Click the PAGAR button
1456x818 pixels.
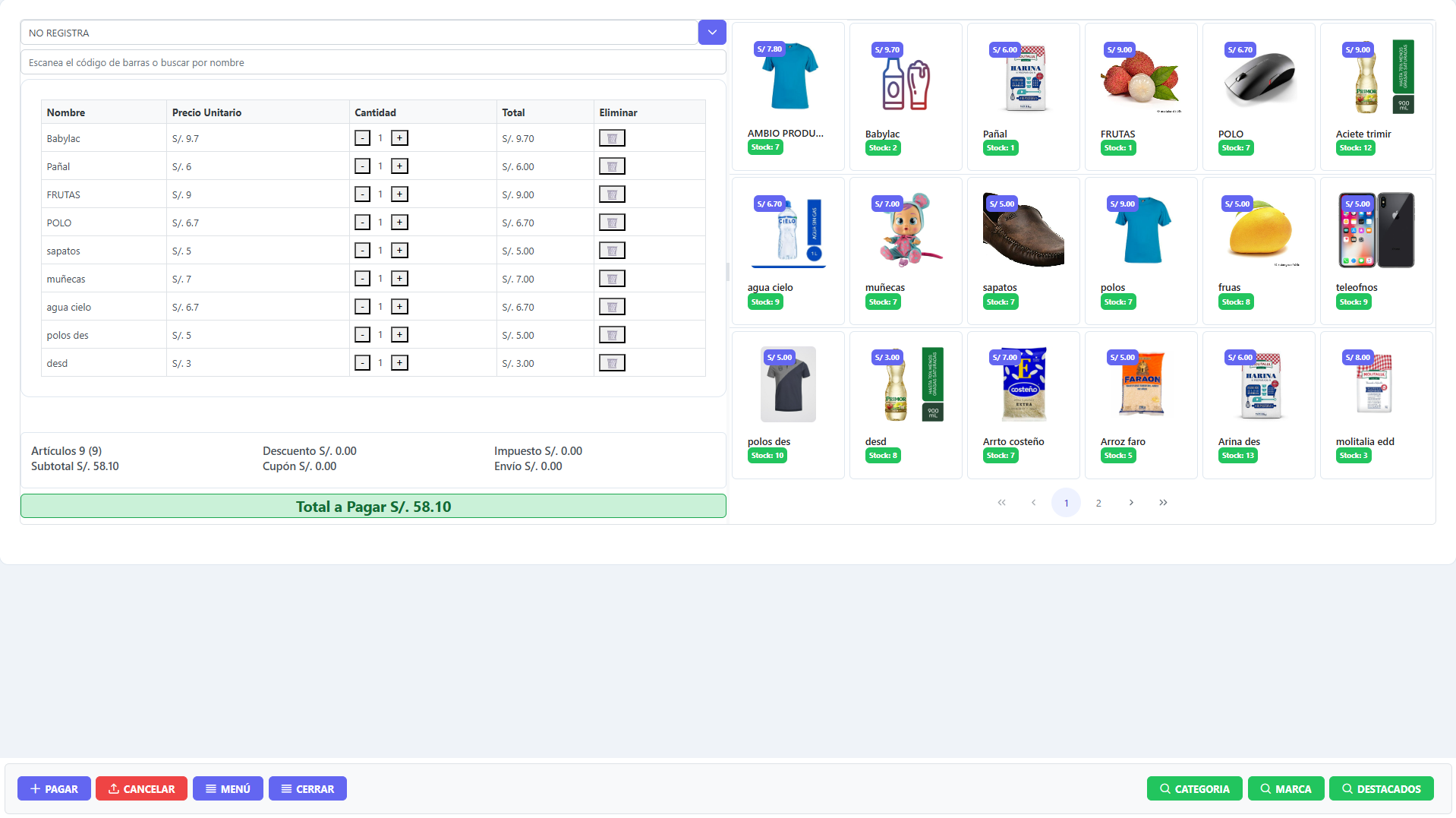coord(54,789)
